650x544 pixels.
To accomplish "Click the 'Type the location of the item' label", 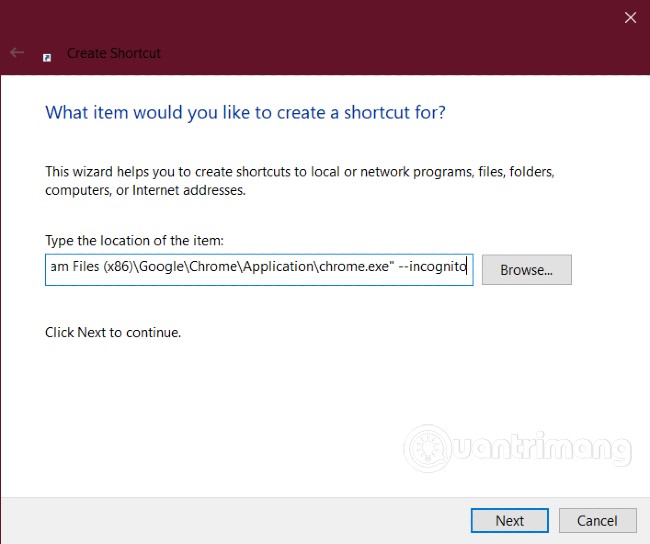I will tap(134, 240).
